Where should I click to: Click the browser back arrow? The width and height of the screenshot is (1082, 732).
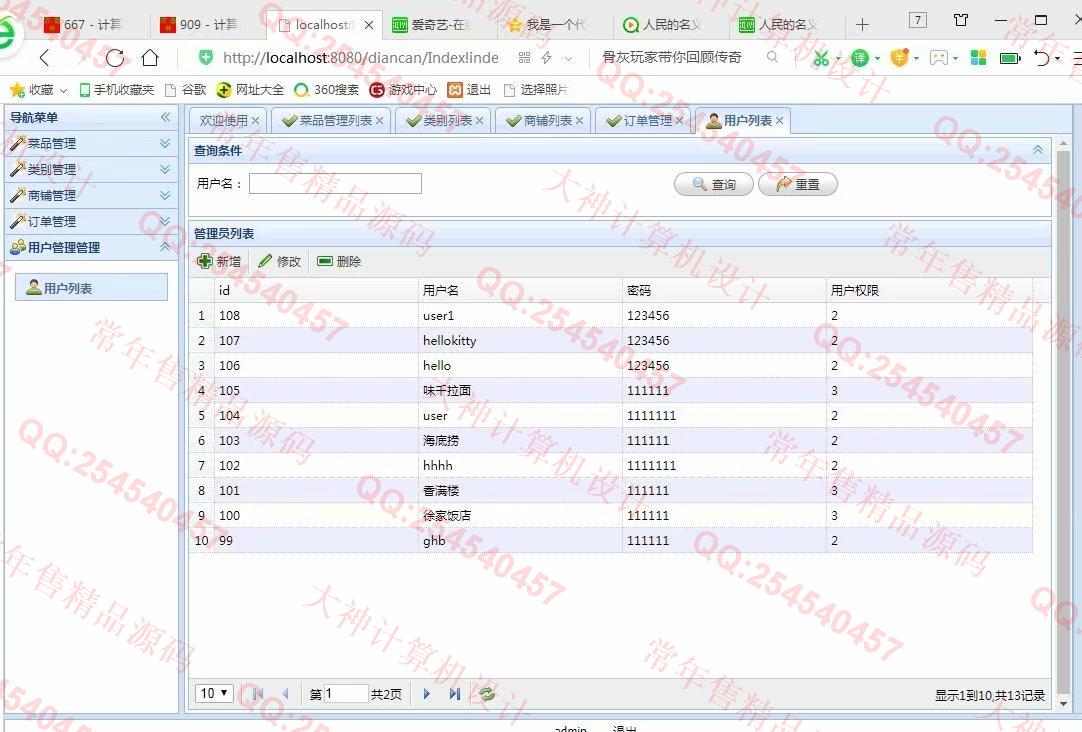click(x=45, y=58)
